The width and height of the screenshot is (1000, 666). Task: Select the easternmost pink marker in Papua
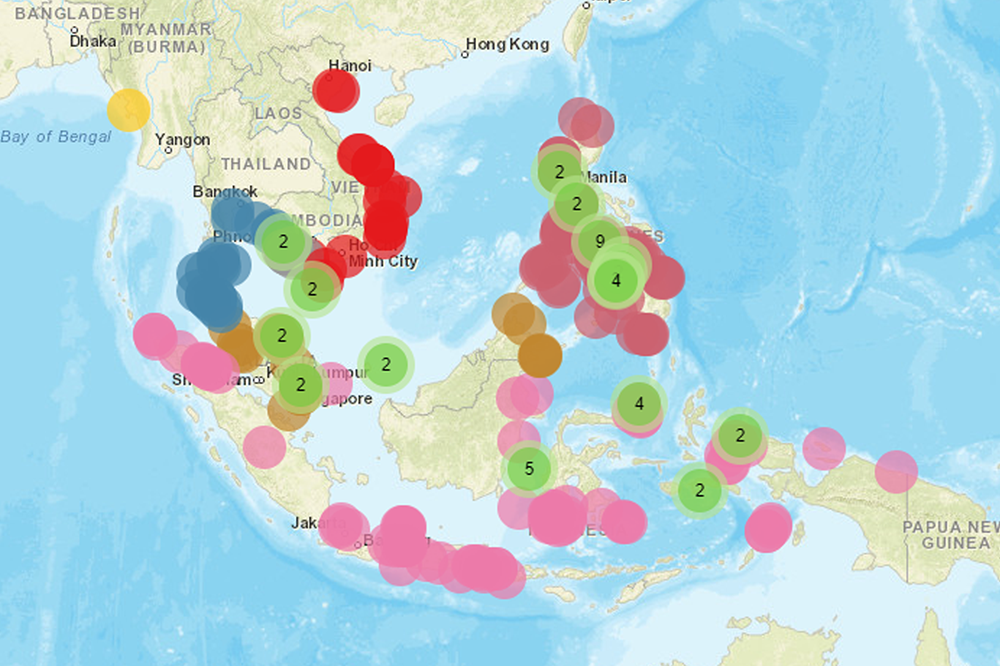tap(896, 472)
